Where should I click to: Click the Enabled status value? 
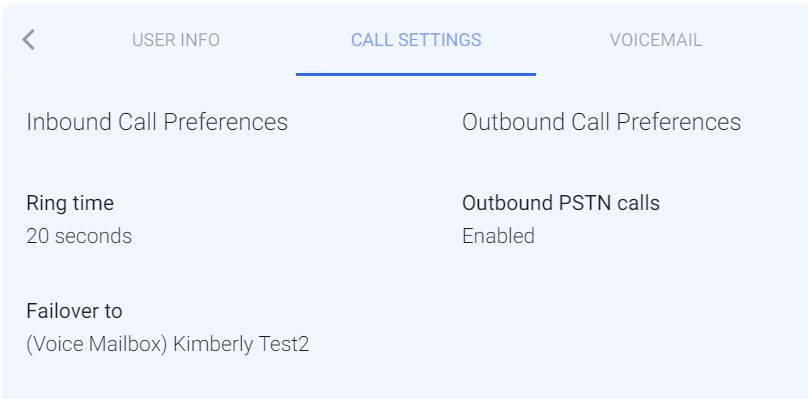[x=498, y=236]
